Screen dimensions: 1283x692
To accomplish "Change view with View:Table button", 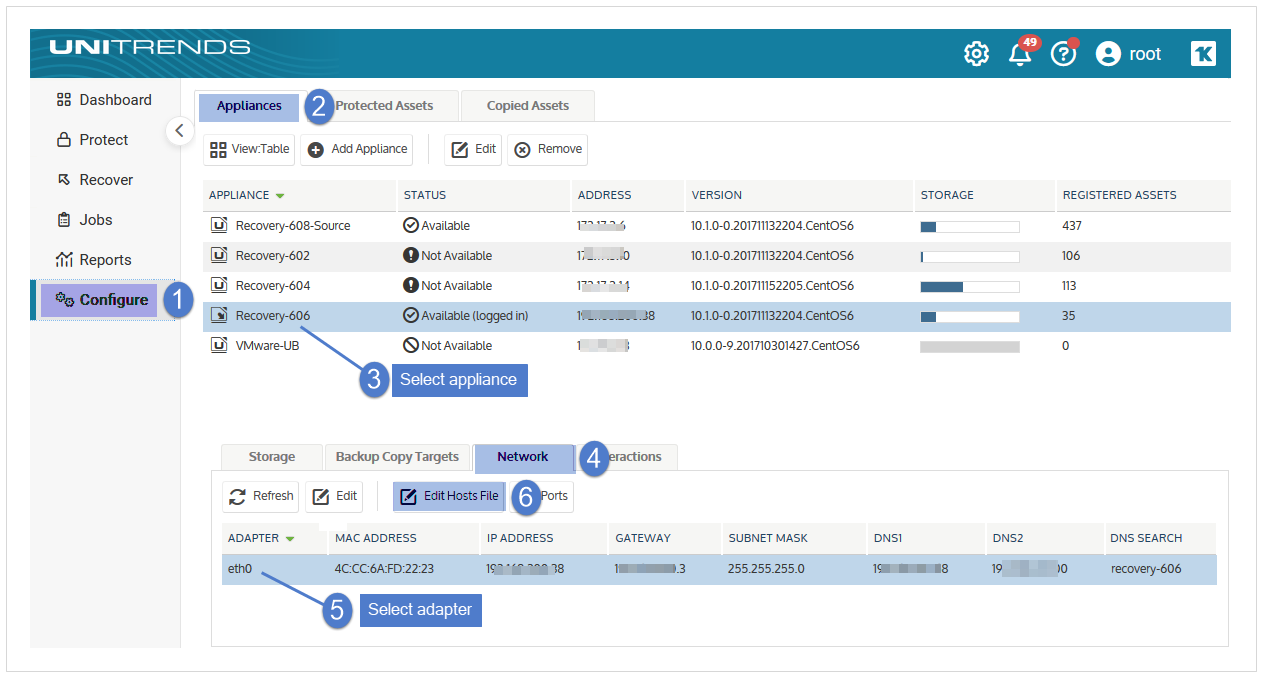I will tap(249, 149).
